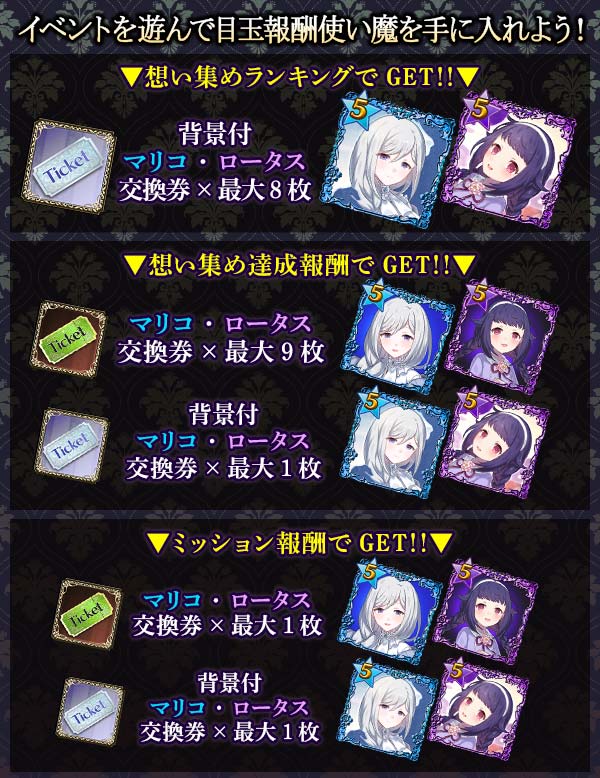This screenshot has width=600, height=778.
Task: Click the 交換券×最大8枚 text
Action: pyautogui.click(x=215, y=190)
